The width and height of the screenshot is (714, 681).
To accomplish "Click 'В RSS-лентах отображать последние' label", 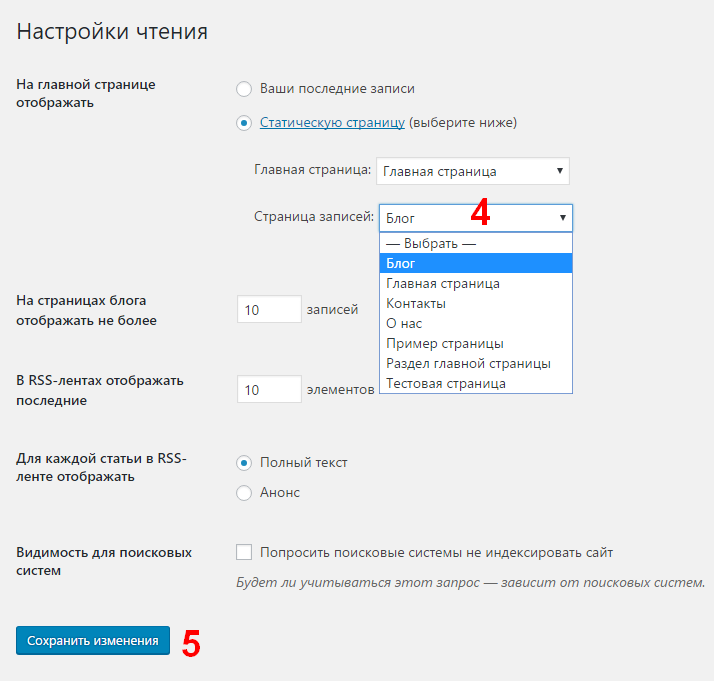I will 100,390.
